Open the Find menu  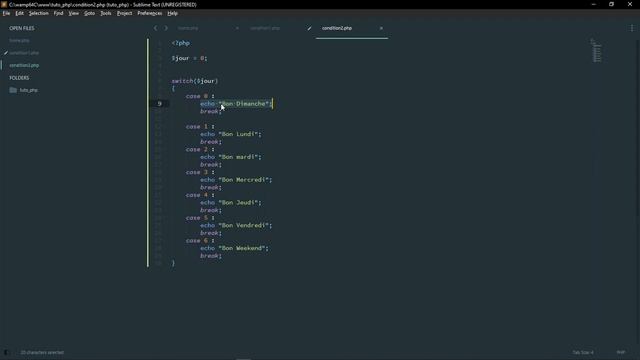[x=58, y=13]
